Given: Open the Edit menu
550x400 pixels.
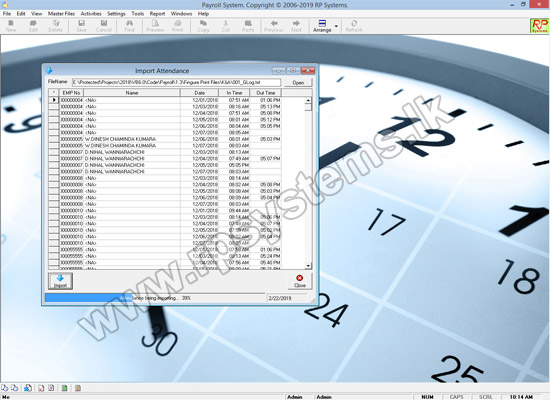Looking at the screenshot, I should coord(21,14).
